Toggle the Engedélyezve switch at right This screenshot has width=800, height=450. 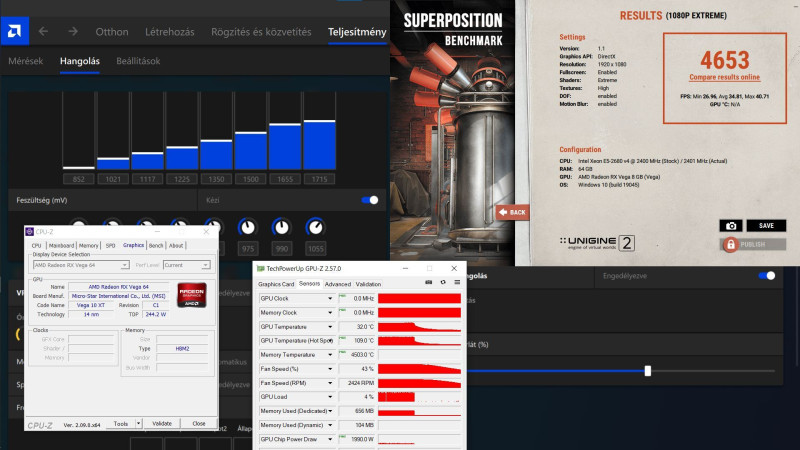click(x=767, y=276)
